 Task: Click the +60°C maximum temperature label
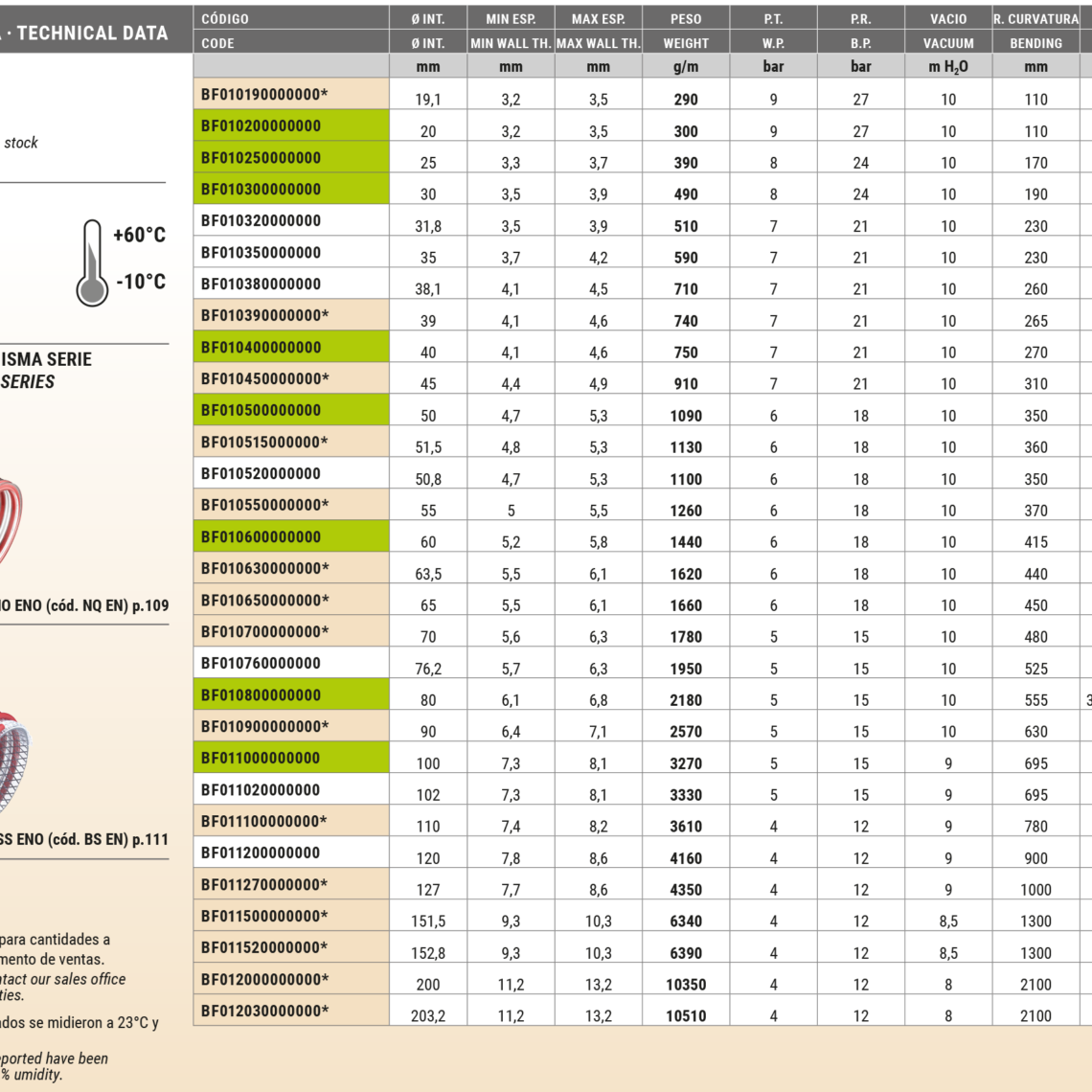tap(139, 236)
